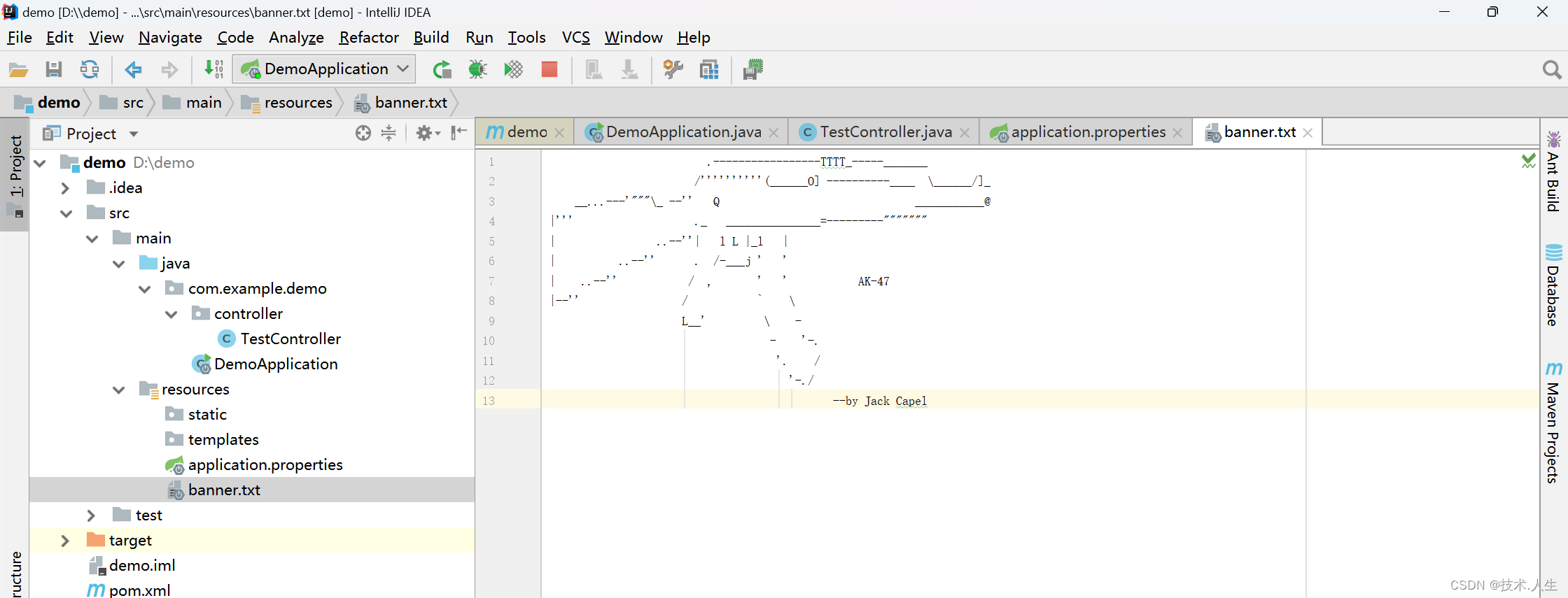Open the Database side panel

pos(1553,285)
